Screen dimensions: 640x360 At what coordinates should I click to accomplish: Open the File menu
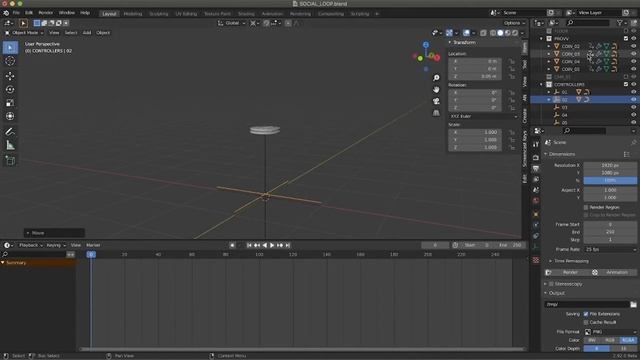16,13
